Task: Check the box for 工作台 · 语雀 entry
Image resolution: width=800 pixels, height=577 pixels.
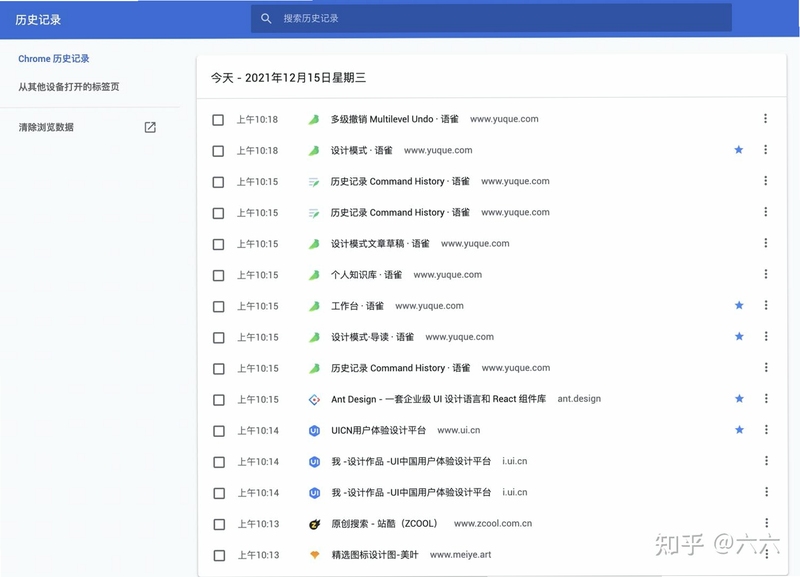Action: (218, 307)
